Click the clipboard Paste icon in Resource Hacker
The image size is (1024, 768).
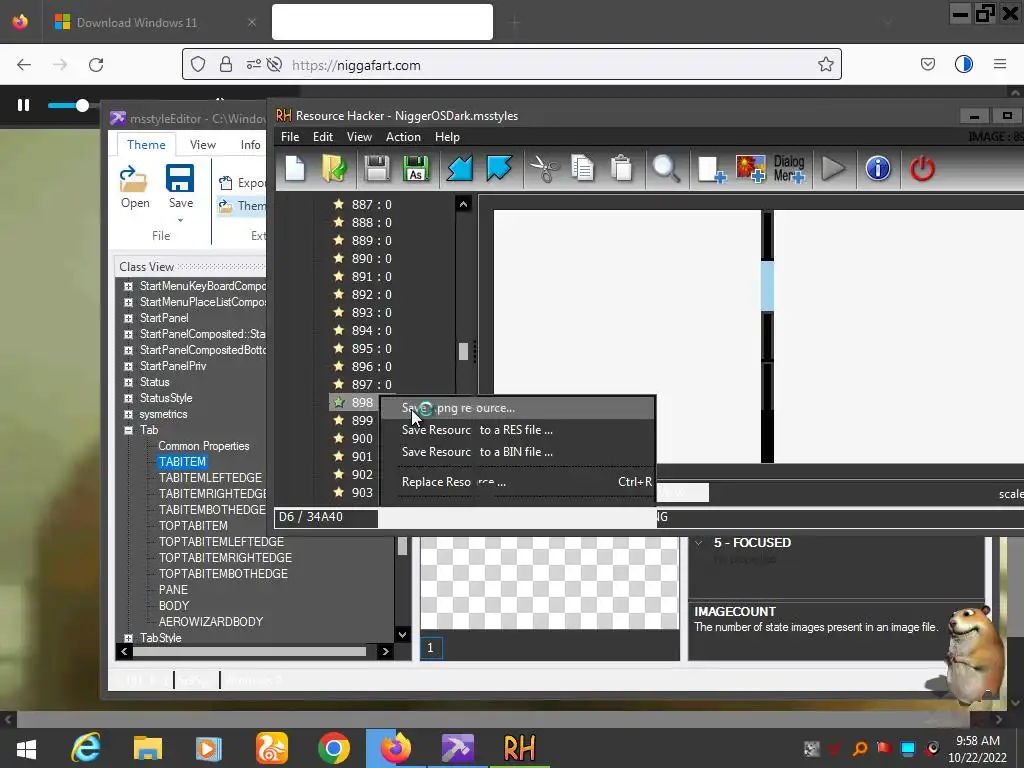click(x=622, y=168)
